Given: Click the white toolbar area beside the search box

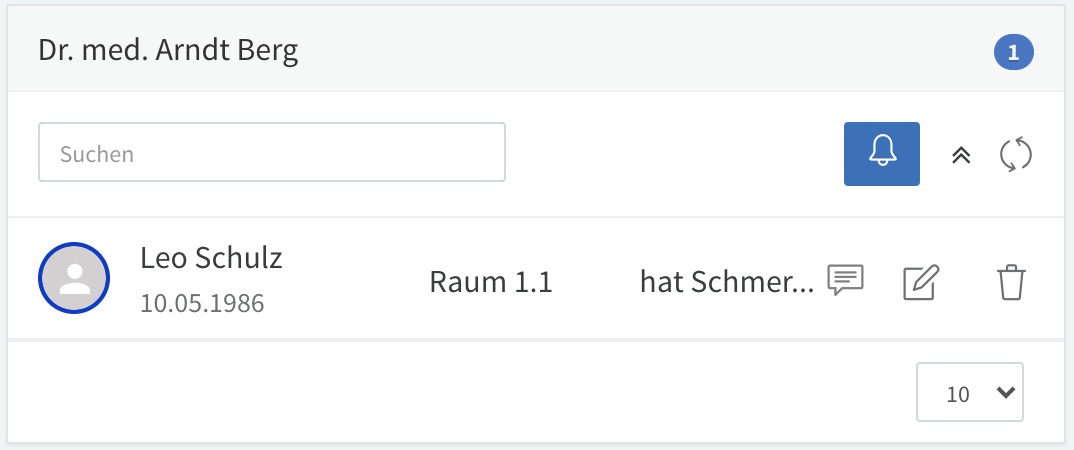Looking at the screenshot, I should pyautogui.click(x=674, y=154).
